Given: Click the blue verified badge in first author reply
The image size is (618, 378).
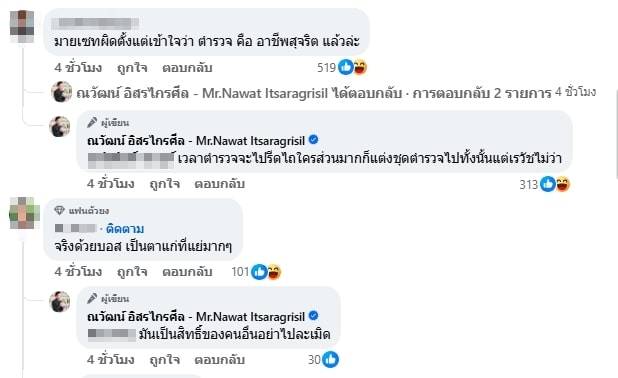Looking at the screenshot, I should [314, 140].
